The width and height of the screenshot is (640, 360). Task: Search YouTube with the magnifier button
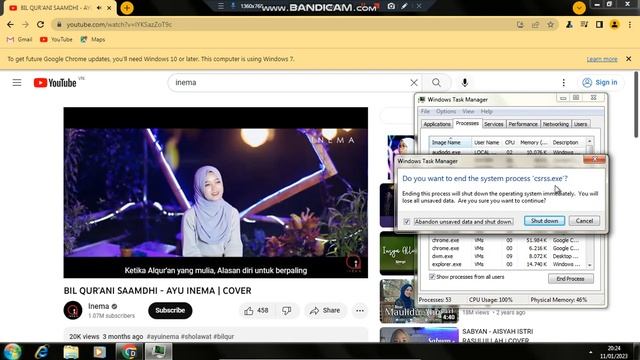click(436, 83)
